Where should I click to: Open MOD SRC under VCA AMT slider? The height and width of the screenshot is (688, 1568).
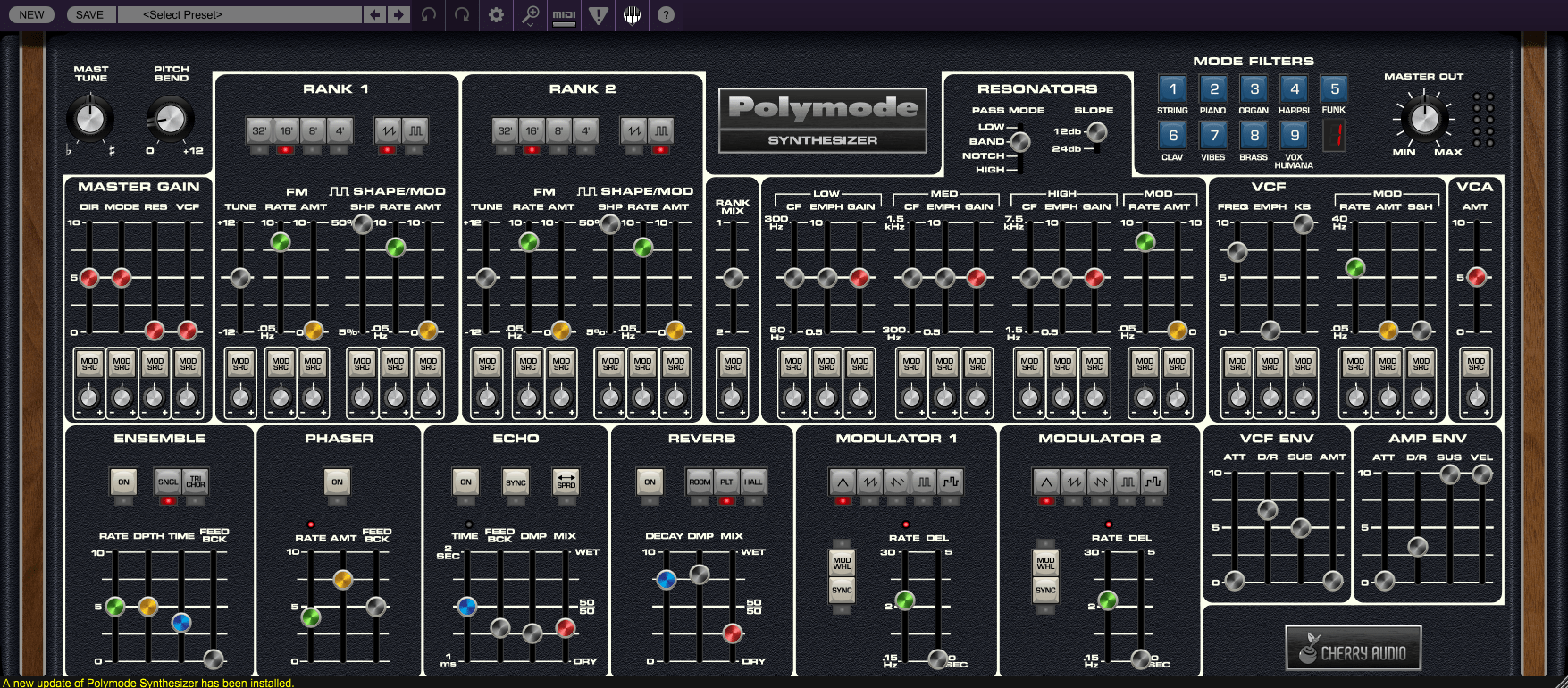click(x=1476, y=365)
